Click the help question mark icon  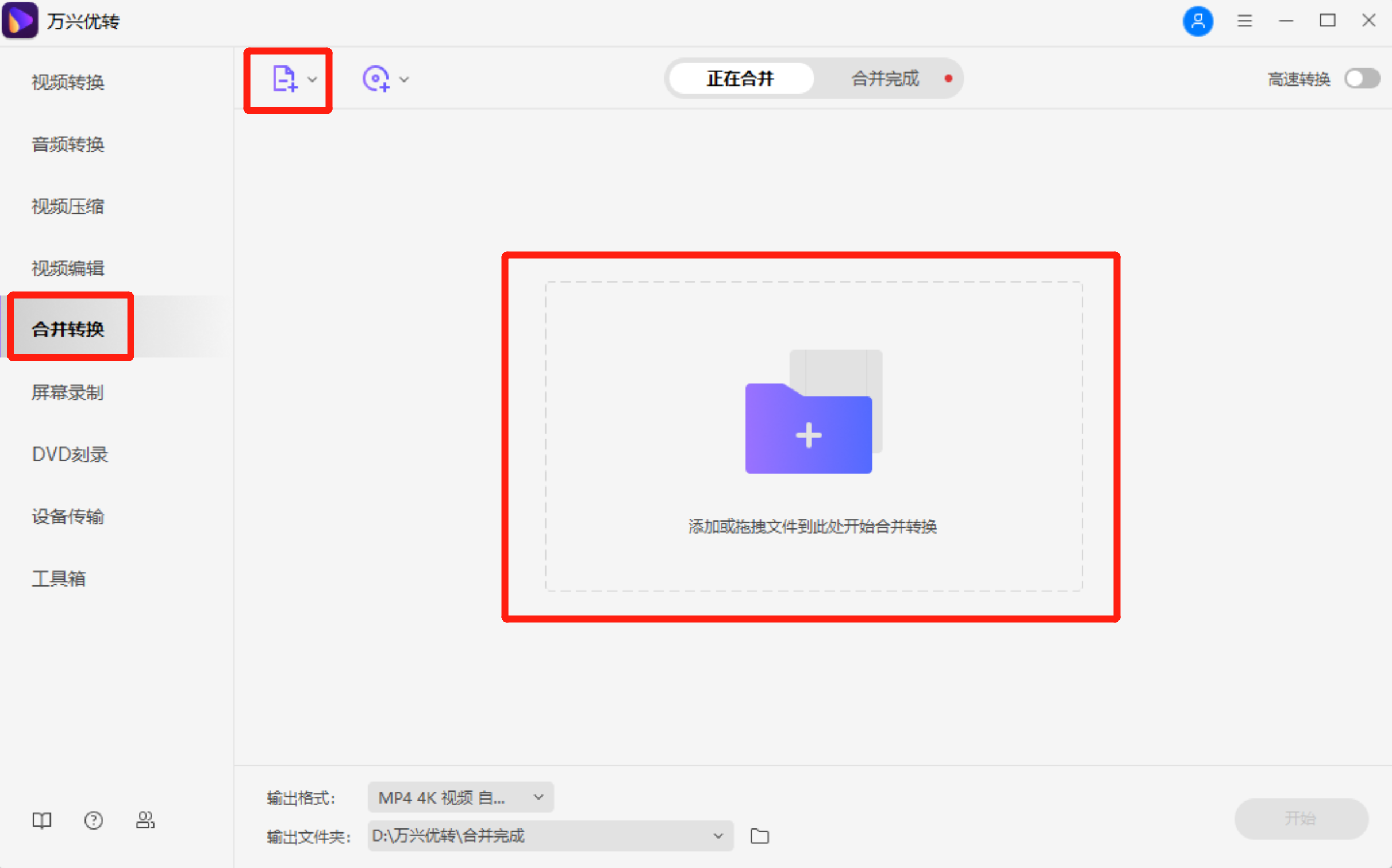pyautogui.click(x=93, y=820)
